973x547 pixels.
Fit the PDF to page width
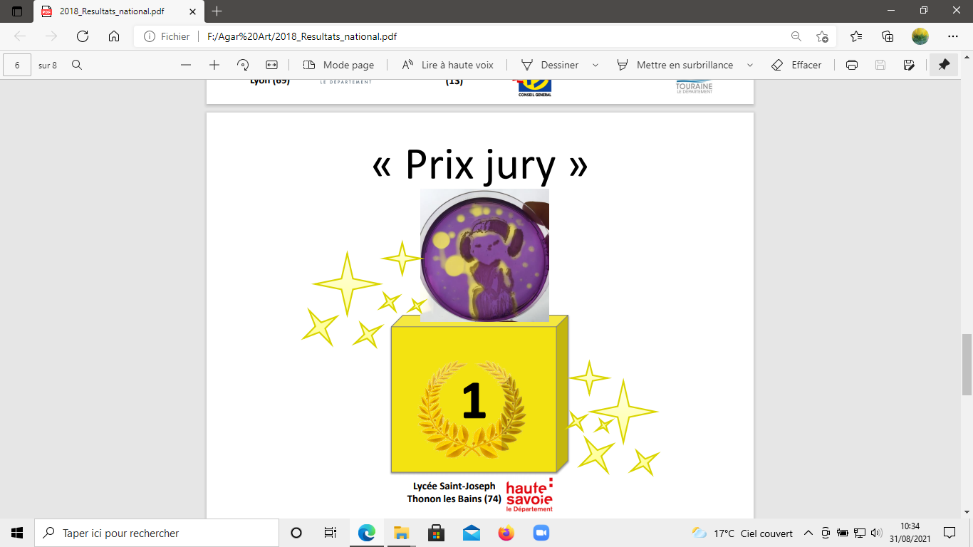pos(272,65)
